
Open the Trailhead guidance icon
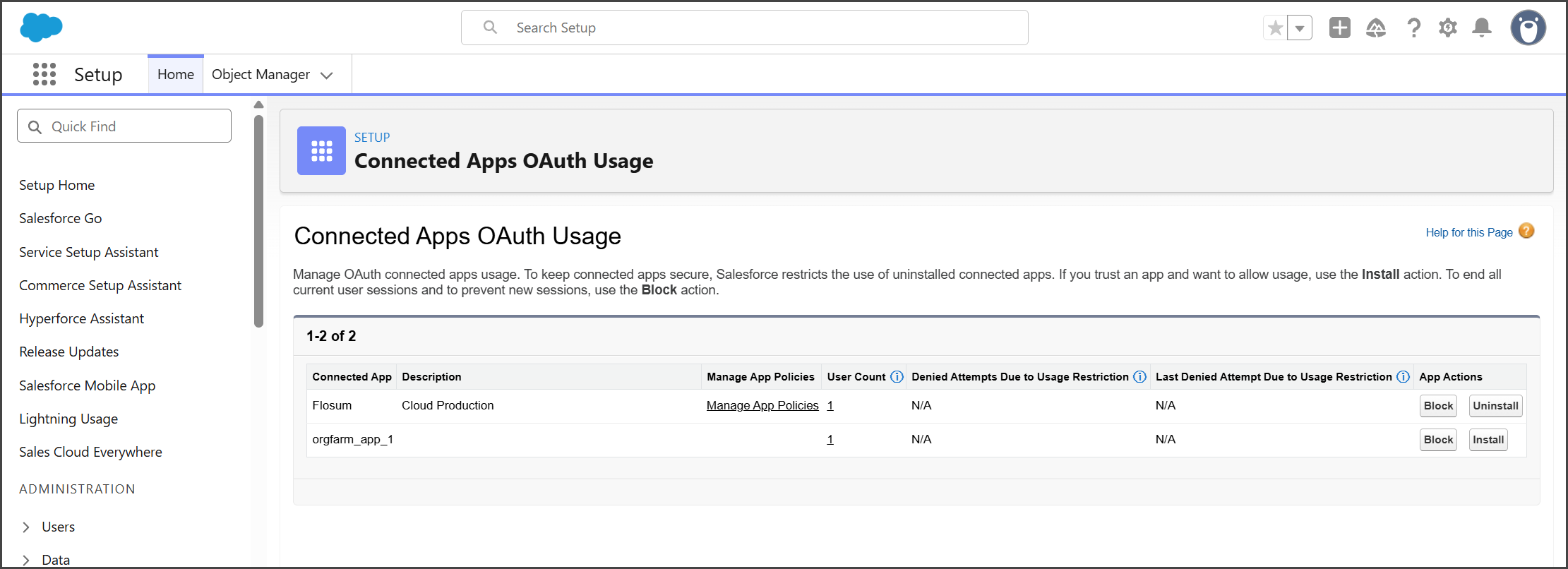click(1375, 28)
